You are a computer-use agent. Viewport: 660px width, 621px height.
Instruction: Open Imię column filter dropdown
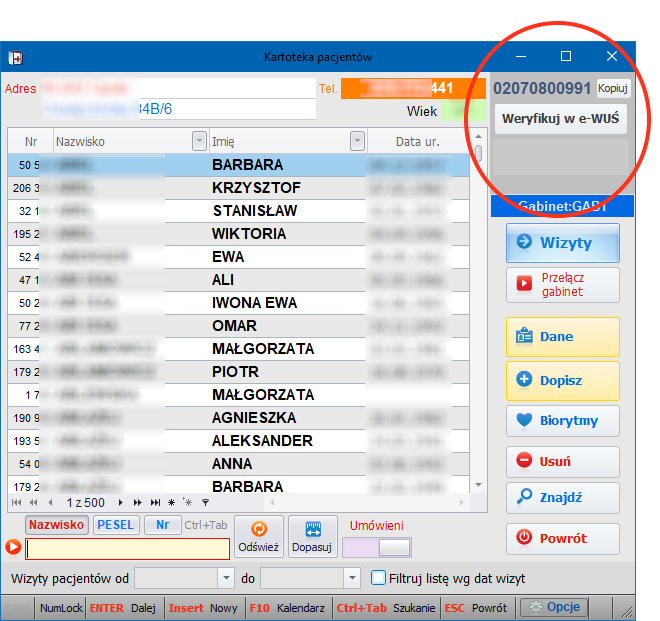(x=356, y=142)
